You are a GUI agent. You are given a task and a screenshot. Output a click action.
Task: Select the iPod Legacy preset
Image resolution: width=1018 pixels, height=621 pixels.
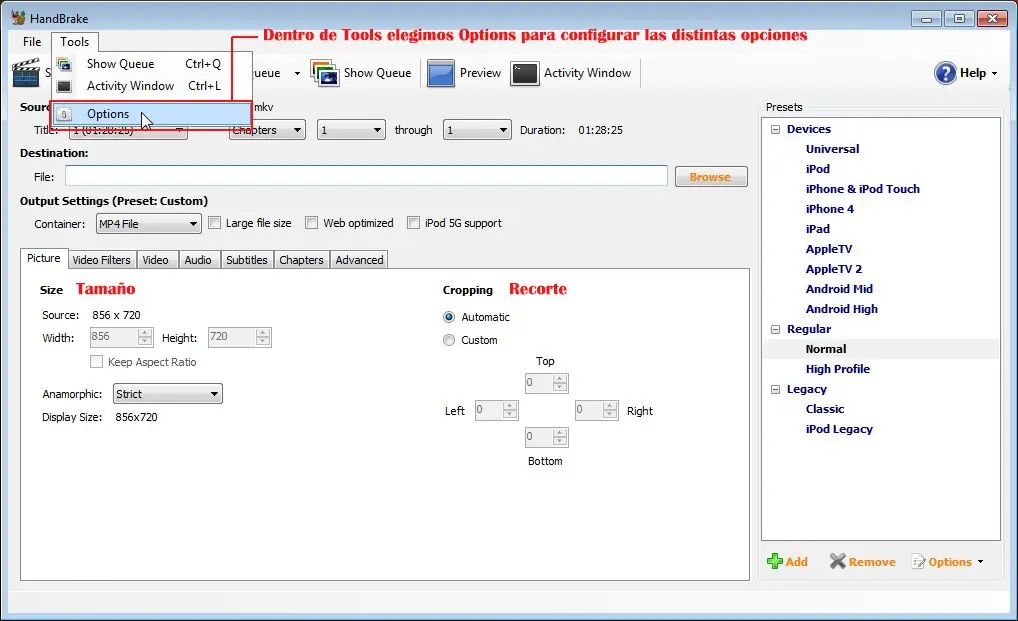click(839, 429)
